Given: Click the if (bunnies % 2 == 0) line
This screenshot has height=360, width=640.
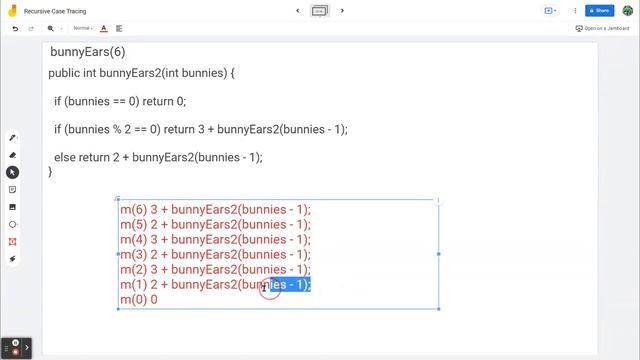Looking at the screenshot, I should click(x=201, y=129).
